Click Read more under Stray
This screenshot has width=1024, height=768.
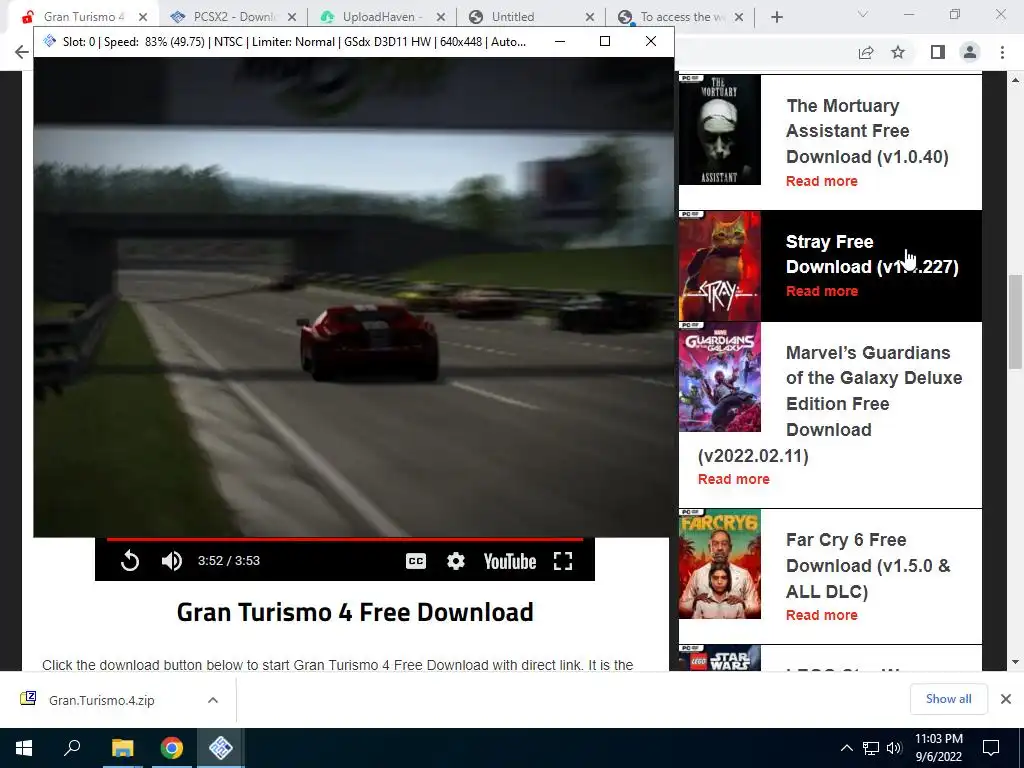pos(822,291)
